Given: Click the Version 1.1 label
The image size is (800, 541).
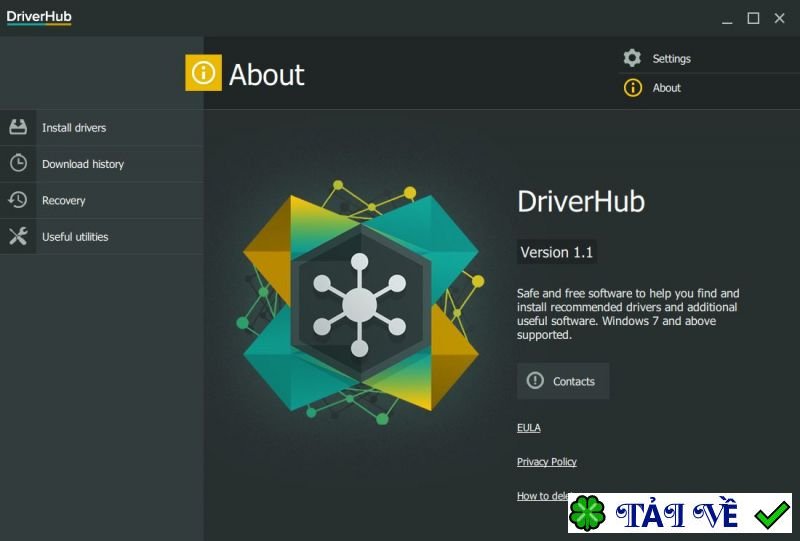Looking at the screenshot, I should point(557,252).
